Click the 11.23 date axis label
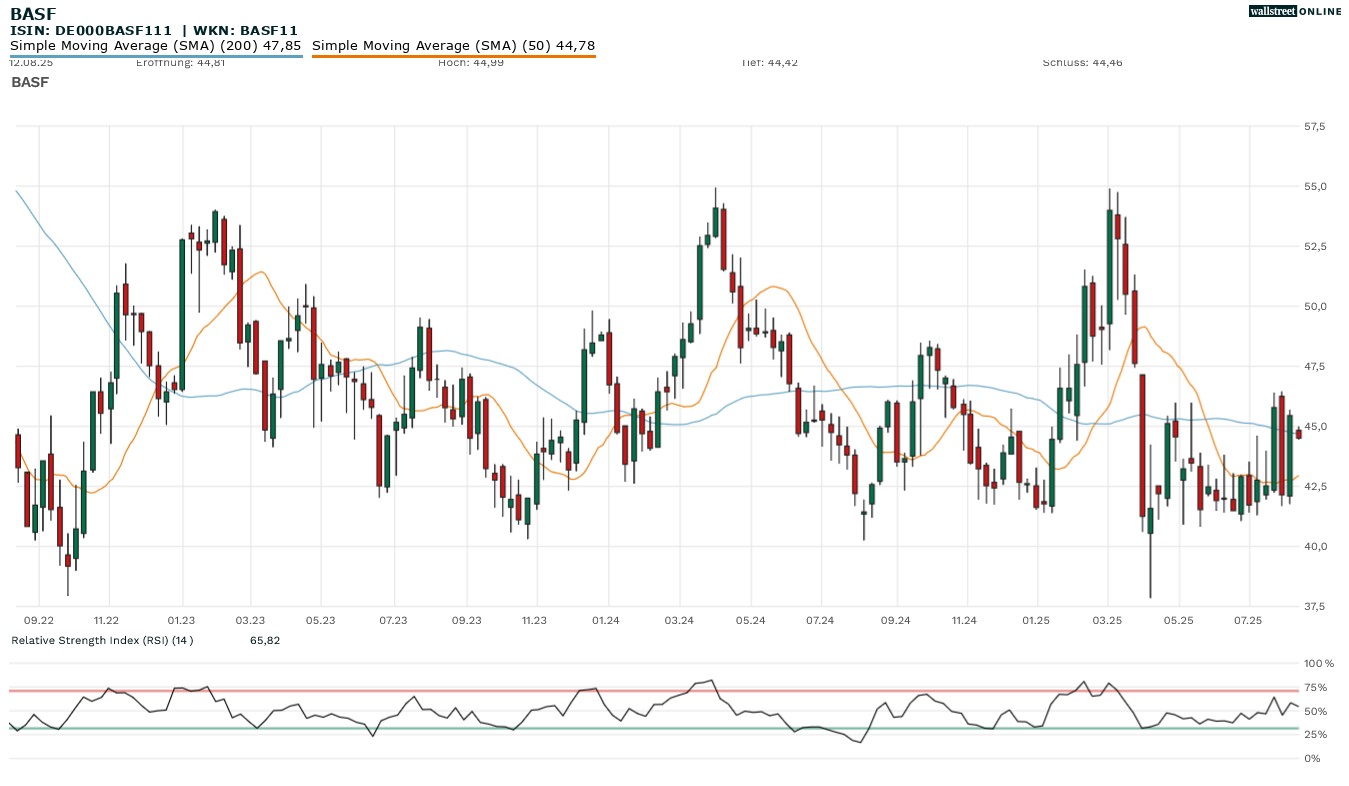The image size is (1349, 786). pos(534,621)
